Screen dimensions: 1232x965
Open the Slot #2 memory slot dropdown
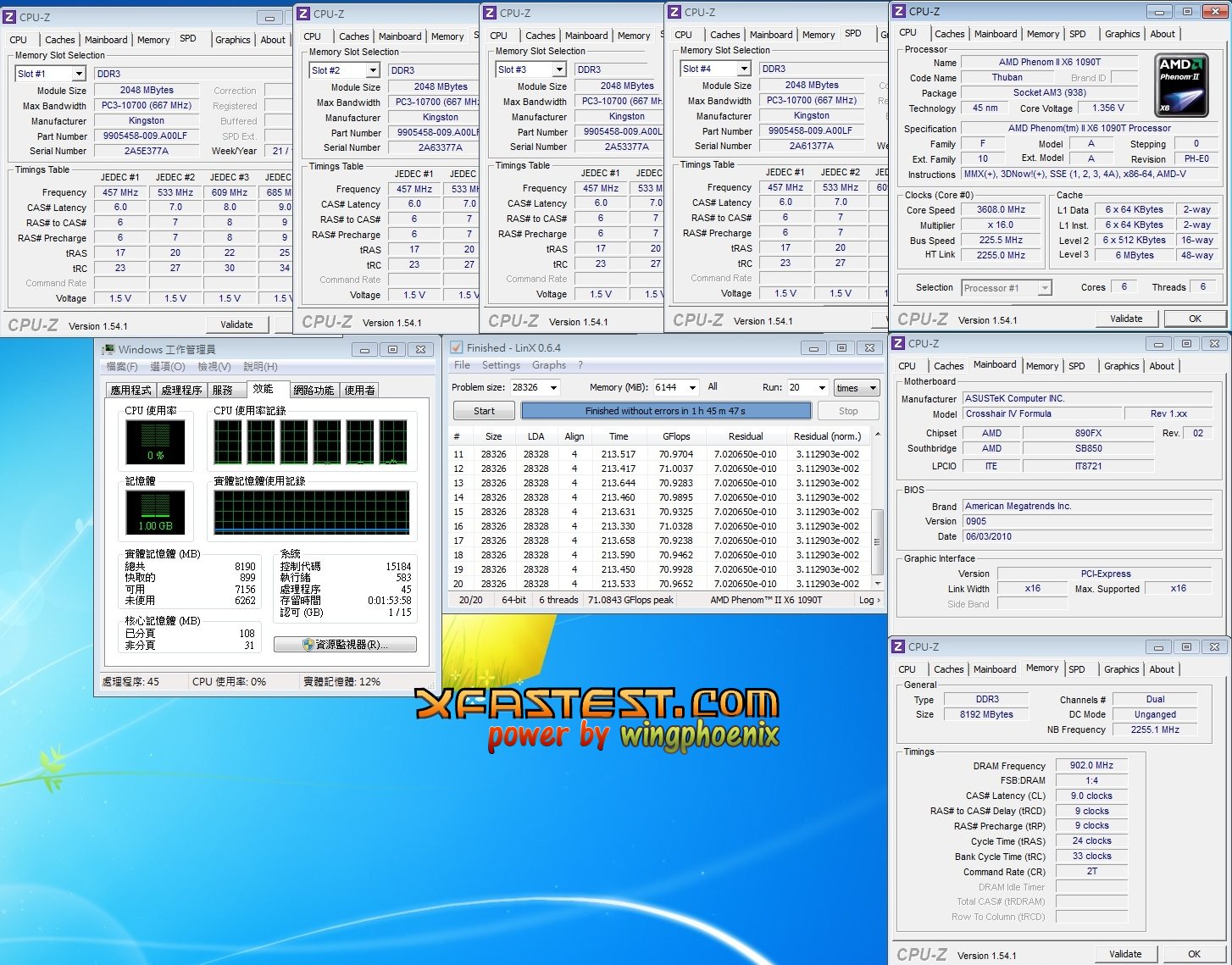[x=375, y=70]
